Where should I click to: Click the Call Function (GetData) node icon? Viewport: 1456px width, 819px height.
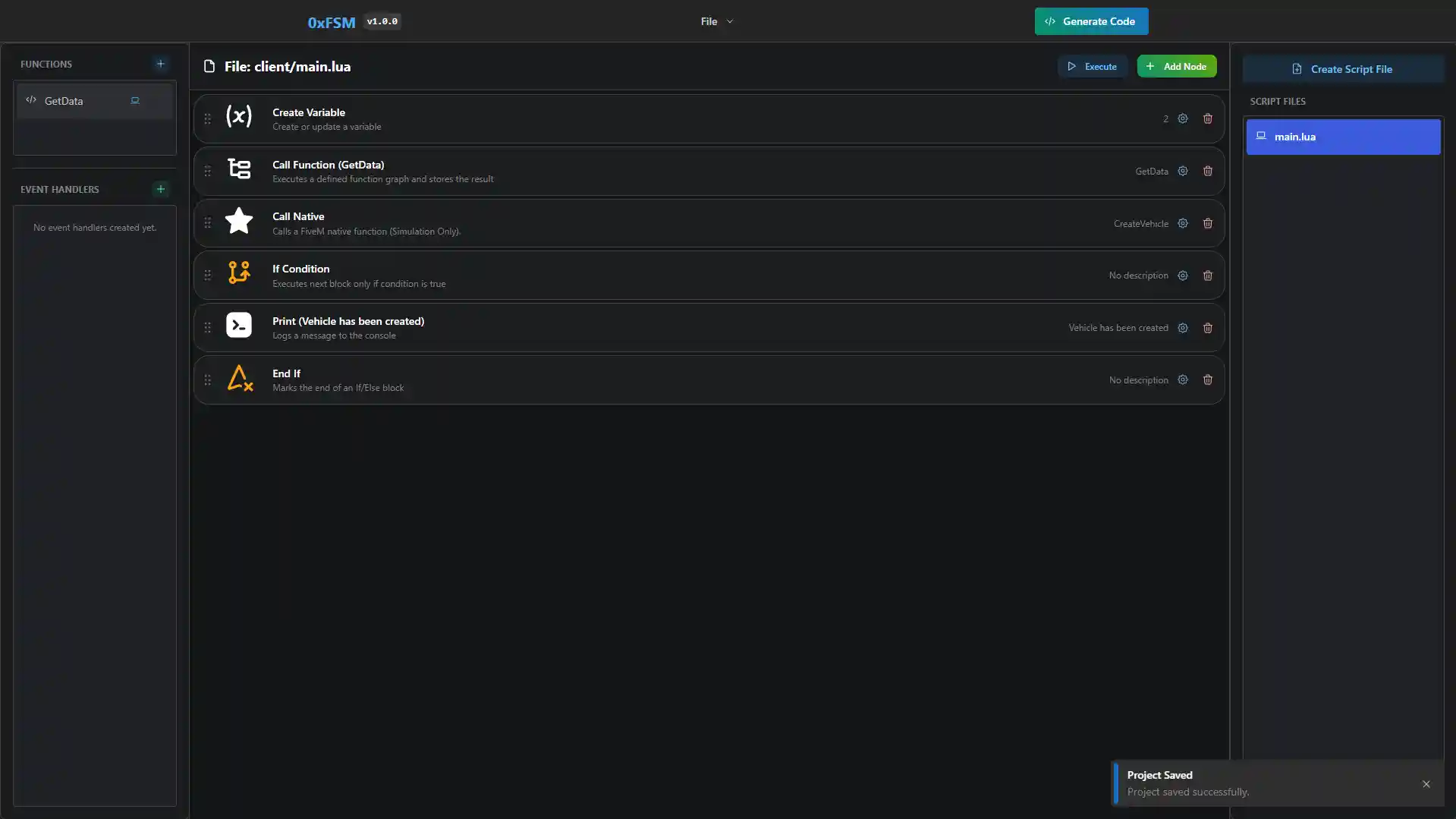(x=237, y=170)
